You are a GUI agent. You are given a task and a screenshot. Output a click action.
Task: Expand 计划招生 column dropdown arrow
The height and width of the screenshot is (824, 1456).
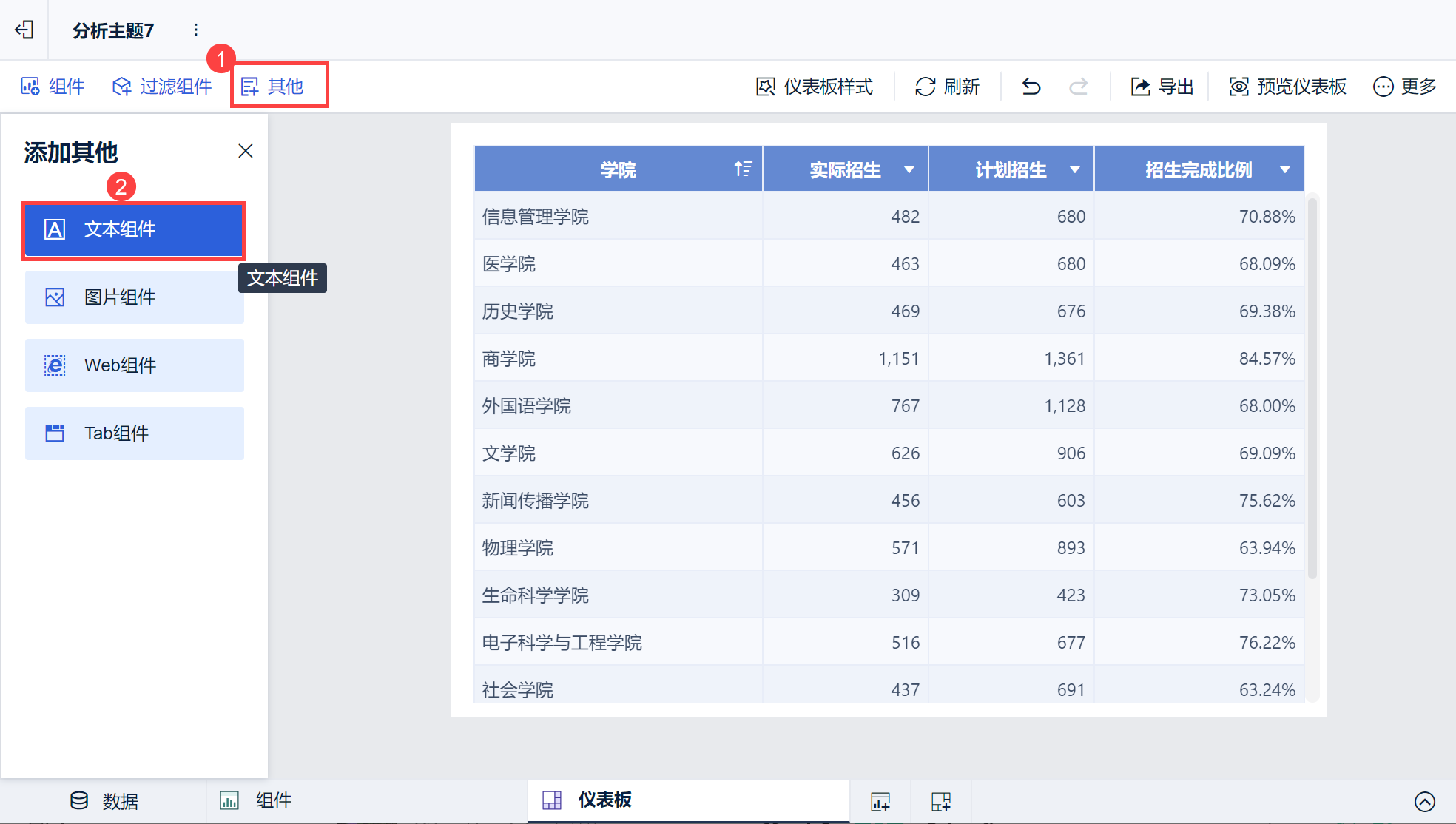(x=1075, y=169)
